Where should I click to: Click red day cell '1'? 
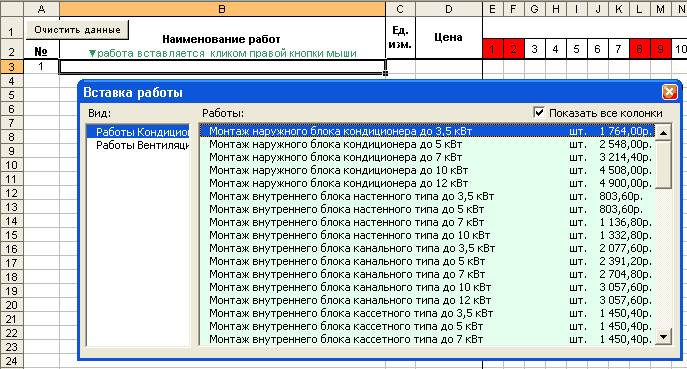tap(492, 49)
